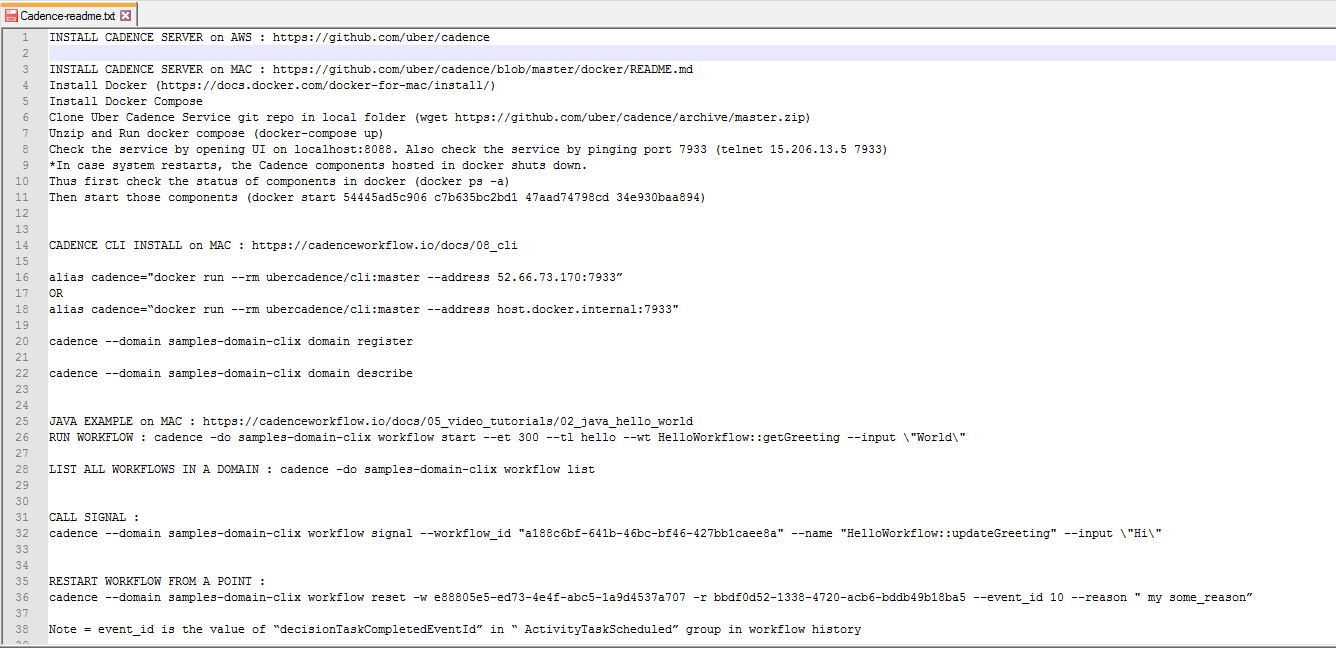1336x648 pixels.
Task: Click line number 1 in the margin
Action: [25, 37]
